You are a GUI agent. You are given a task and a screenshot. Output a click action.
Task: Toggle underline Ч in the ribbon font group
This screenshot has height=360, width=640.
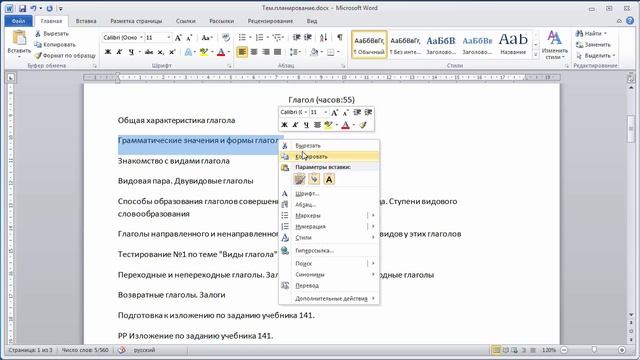pyautogui.click(x=131, y=52)
